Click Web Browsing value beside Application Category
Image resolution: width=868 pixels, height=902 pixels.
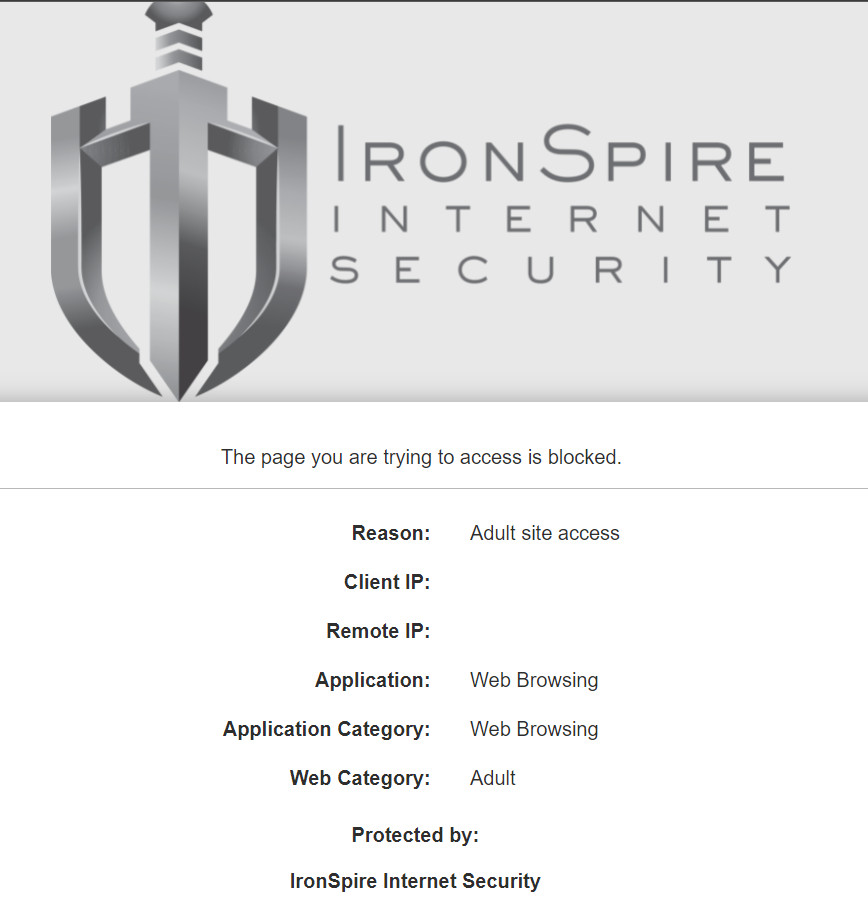click(534, 730)
